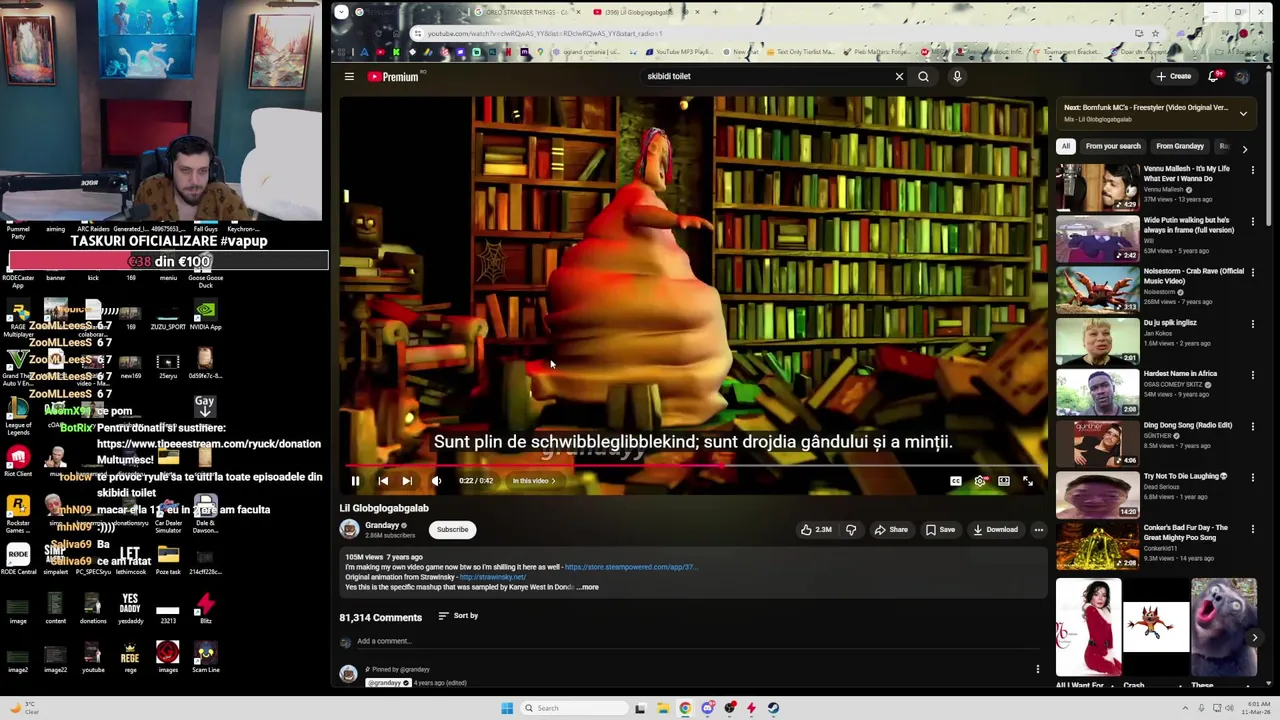Open the store.steampowered.com description link

coord(630,567)
